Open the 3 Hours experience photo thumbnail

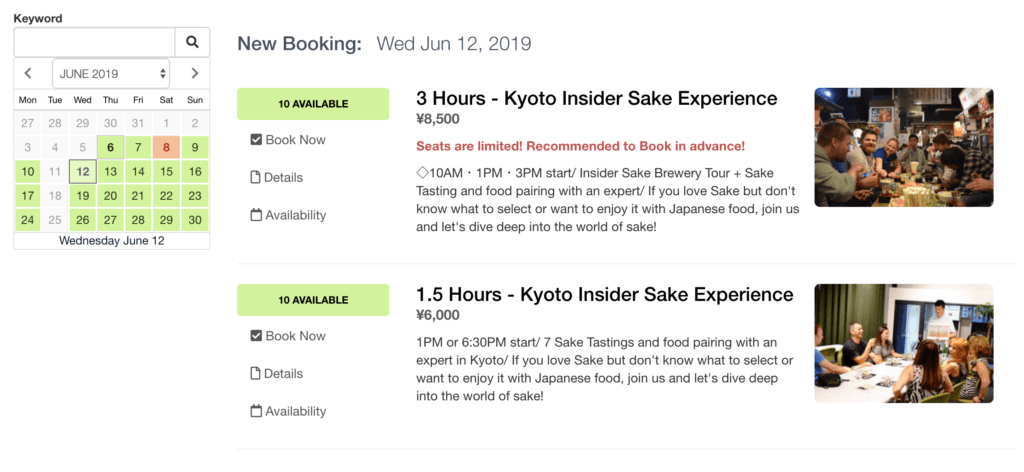(904, 148)
